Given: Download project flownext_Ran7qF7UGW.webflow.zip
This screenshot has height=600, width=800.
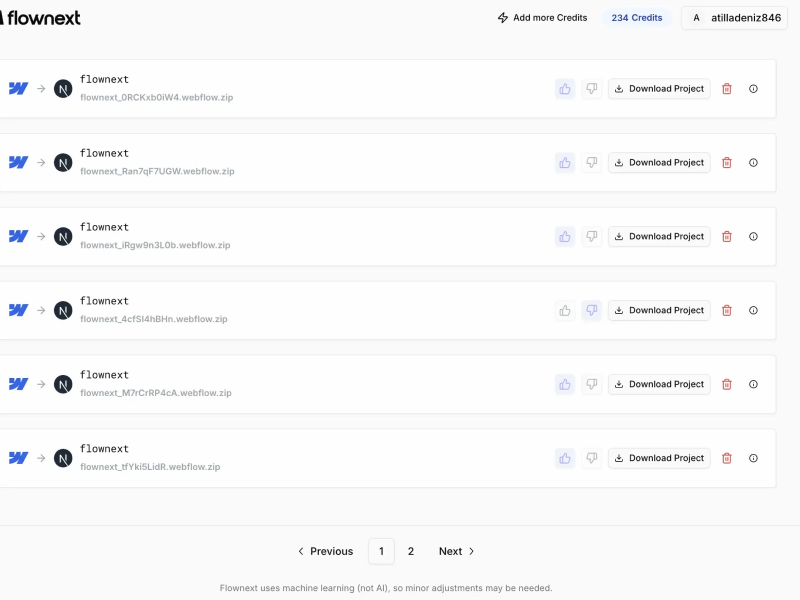Looking at the screenshot, I should pos(659,163).
